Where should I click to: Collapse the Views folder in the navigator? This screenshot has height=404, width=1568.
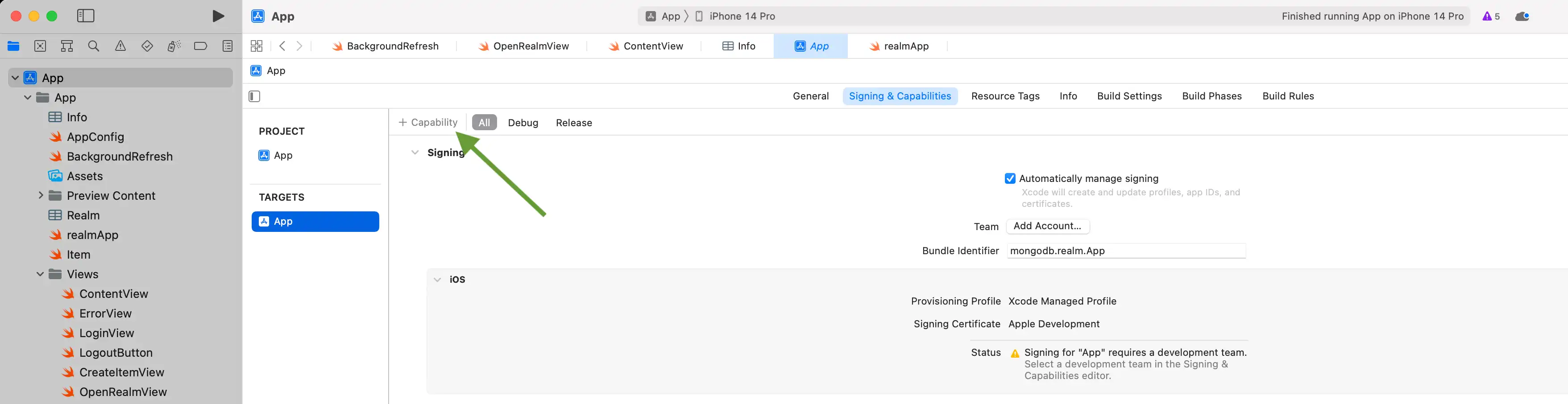point(40,274)
